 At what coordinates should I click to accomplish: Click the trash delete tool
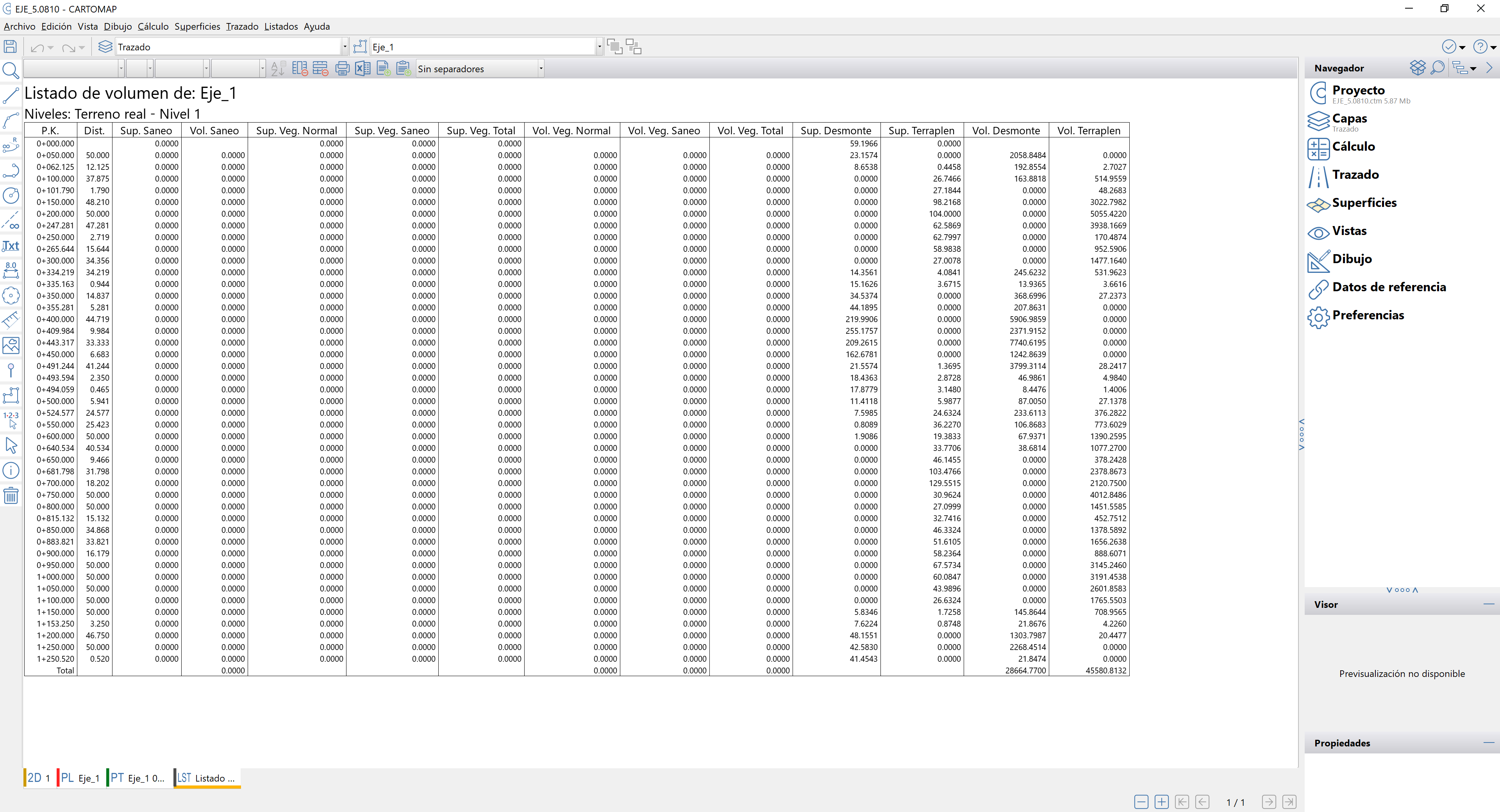[11, 495]
